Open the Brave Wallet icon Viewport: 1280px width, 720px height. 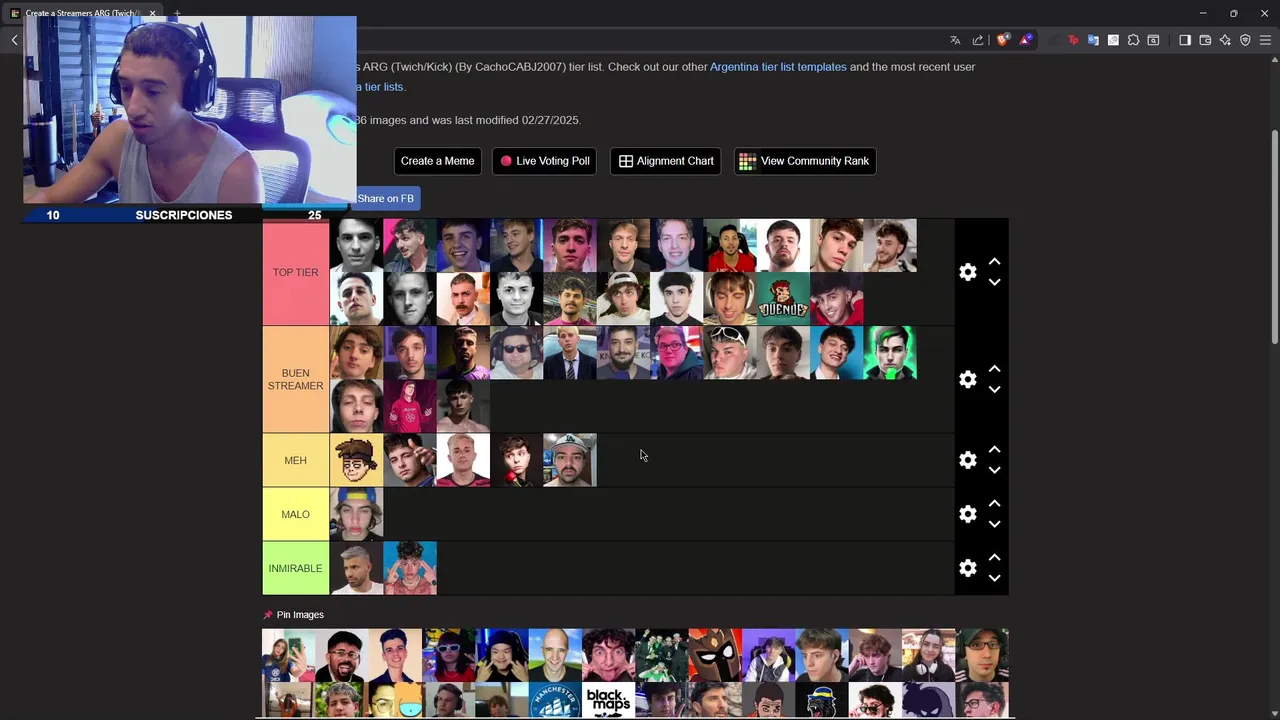tap(1205, 40)
